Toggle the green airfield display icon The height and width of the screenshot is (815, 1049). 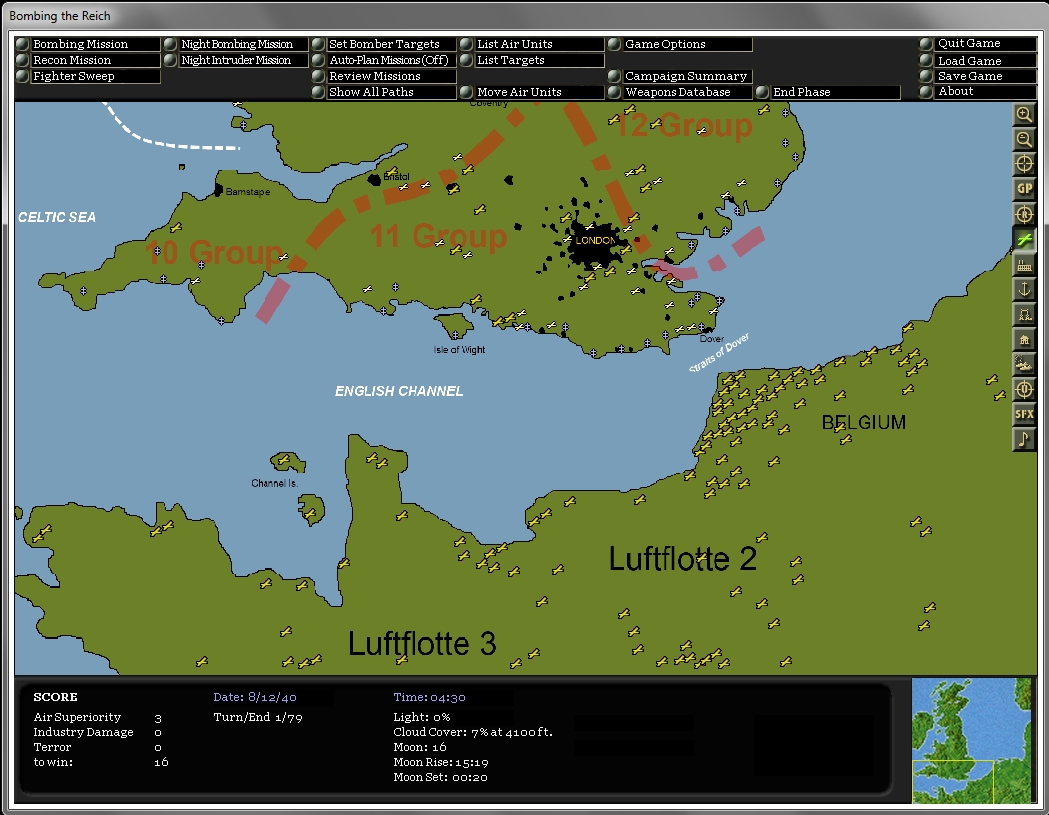[1024, 239]
